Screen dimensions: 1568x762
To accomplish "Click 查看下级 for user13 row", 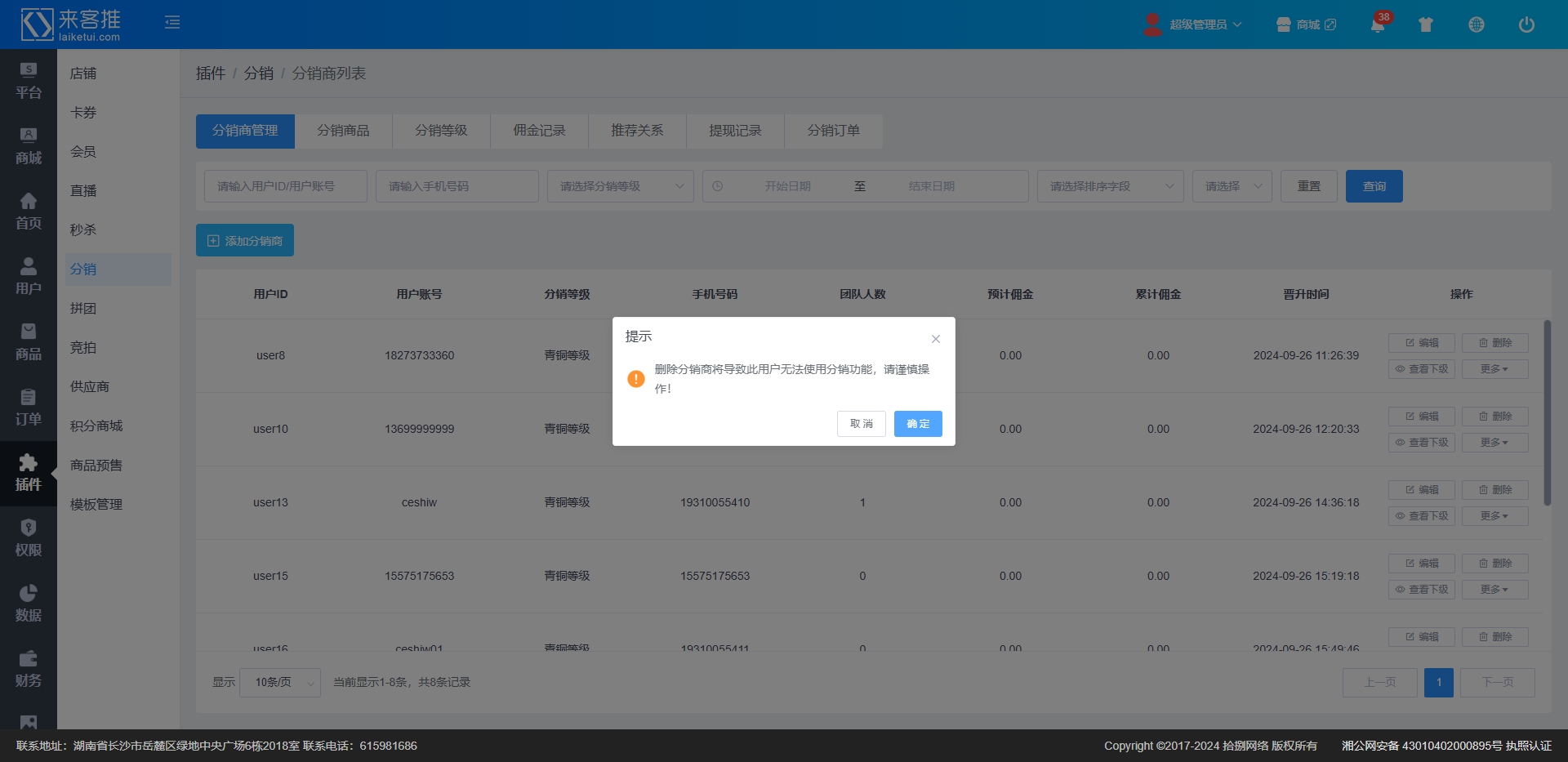I will coord(1421,516).
